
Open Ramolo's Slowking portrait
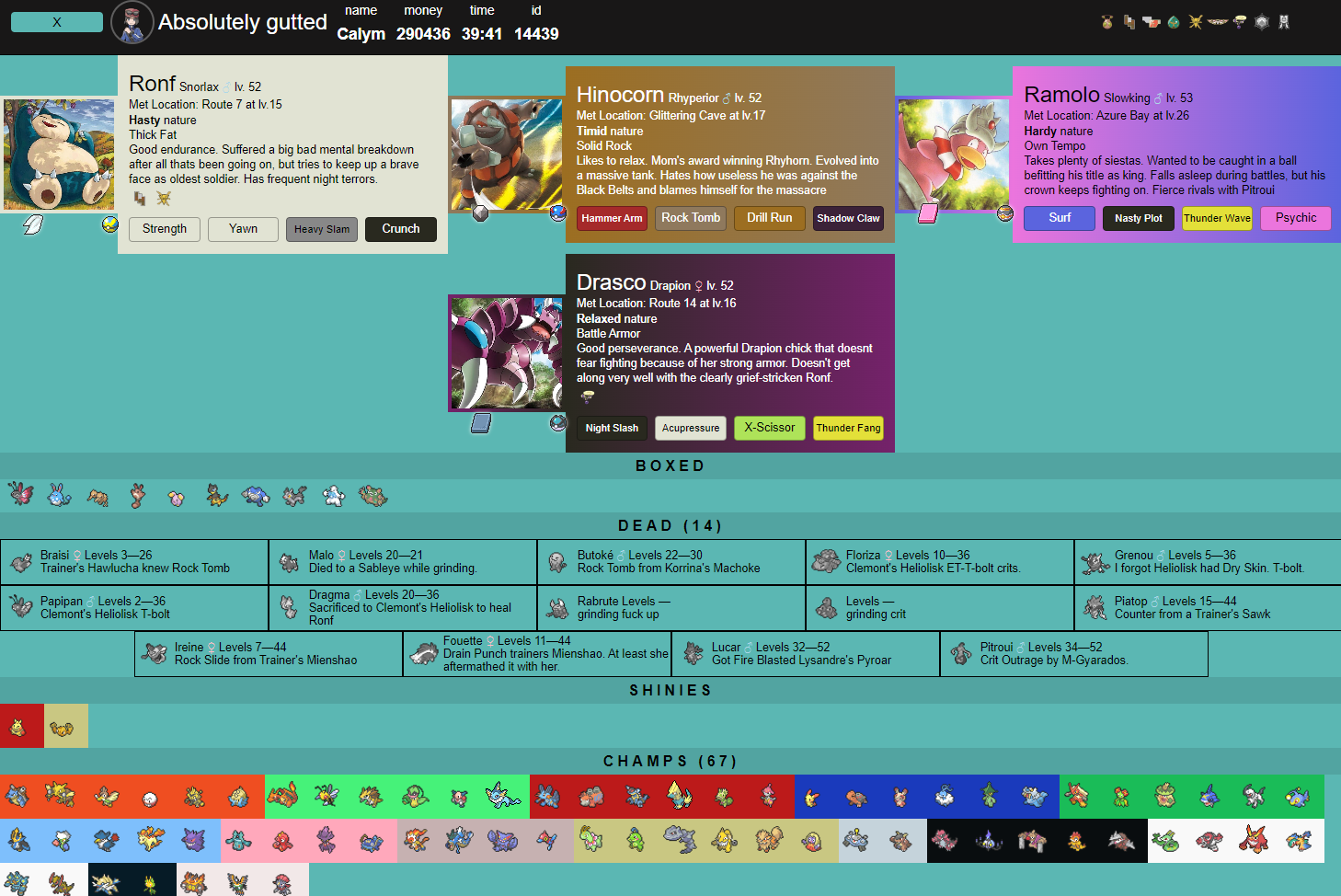(954, 155)
